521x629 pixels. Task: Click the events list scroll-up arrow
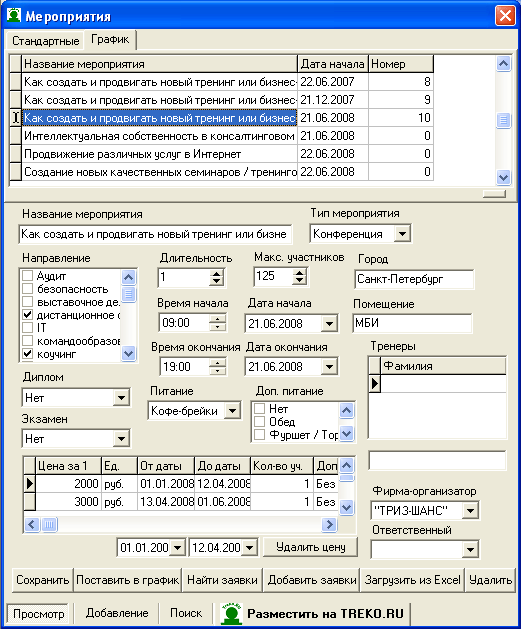click(x=503, y=63)
